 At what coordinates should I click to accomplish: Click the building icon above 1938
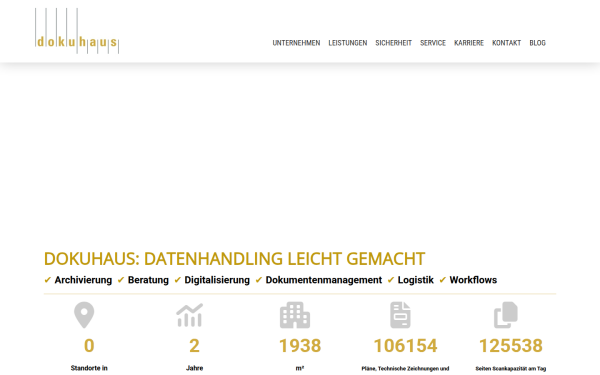tap(295, 315)
